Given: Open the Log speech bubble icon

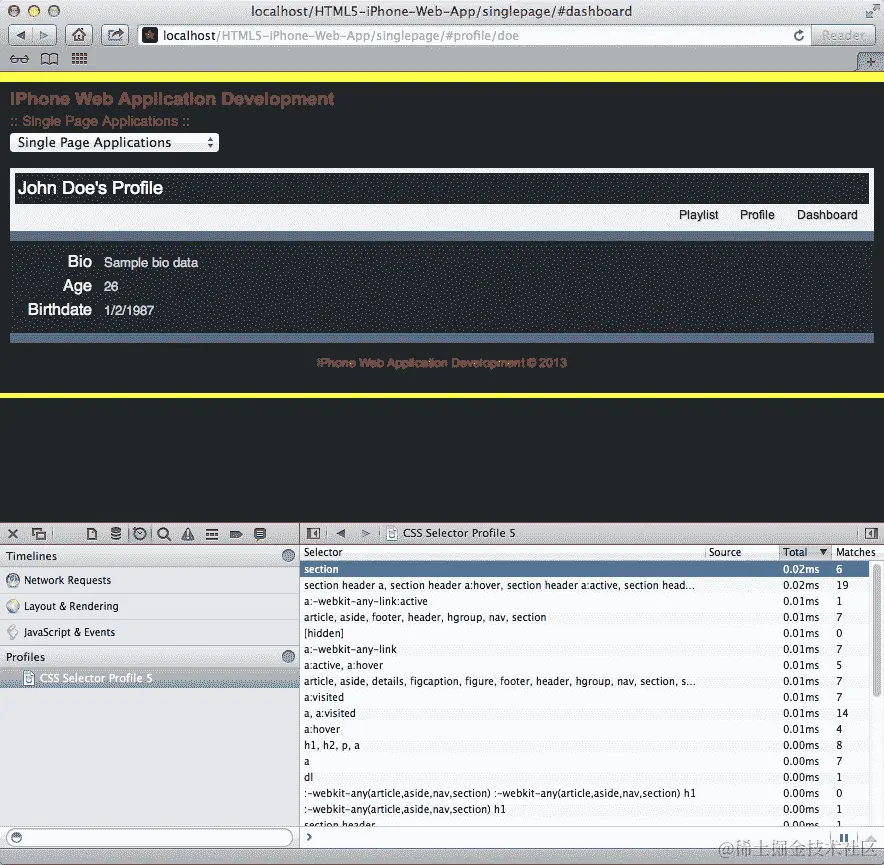Looking at the screenshot, I should click(260, 534).
